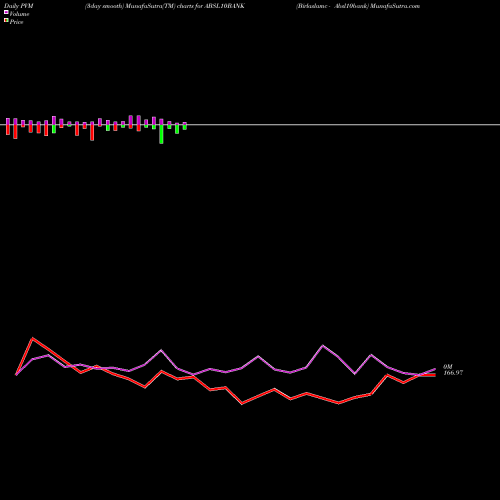Screen dimensions: 500x500
Task: Click the tallest green volume bar
Action: (161, 134)
